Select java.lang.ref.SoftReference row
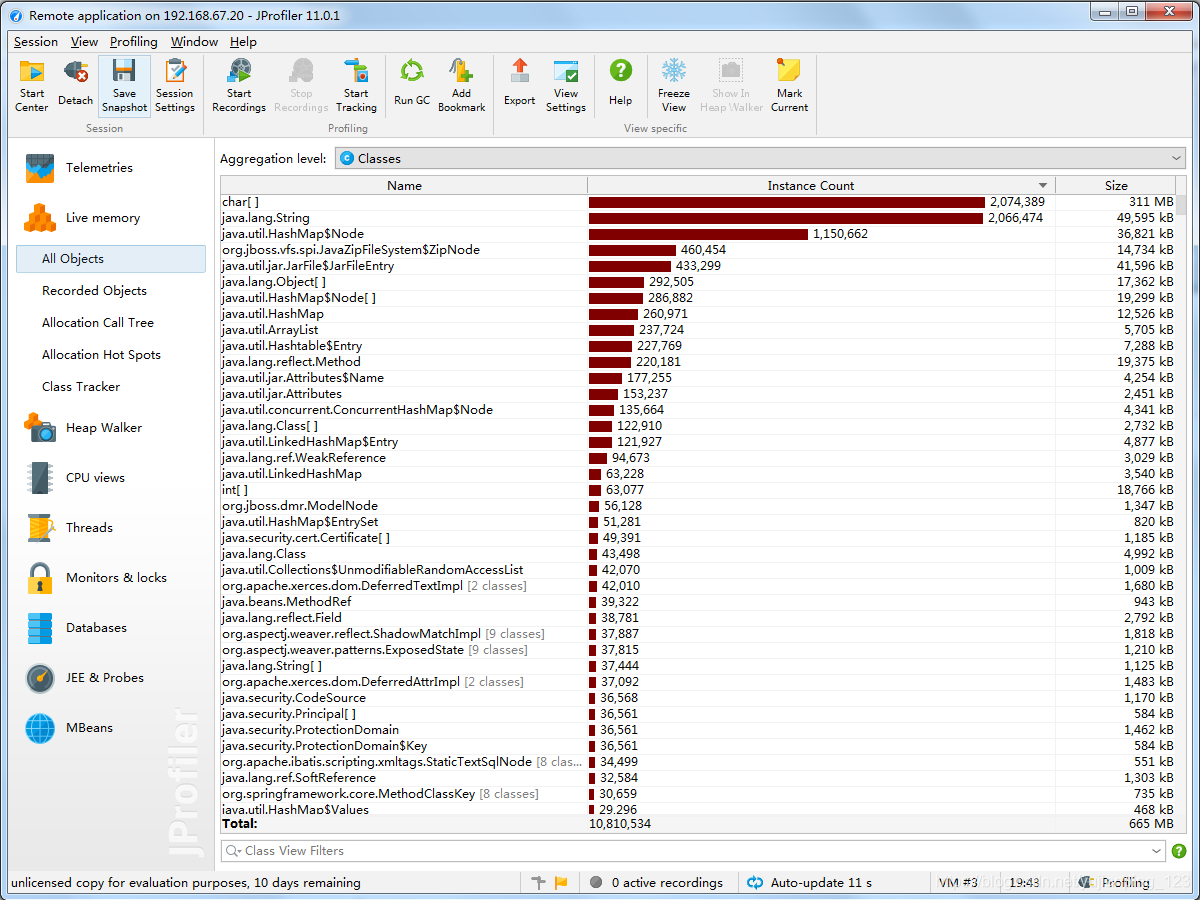1200x900 pixels. [698, 778]
